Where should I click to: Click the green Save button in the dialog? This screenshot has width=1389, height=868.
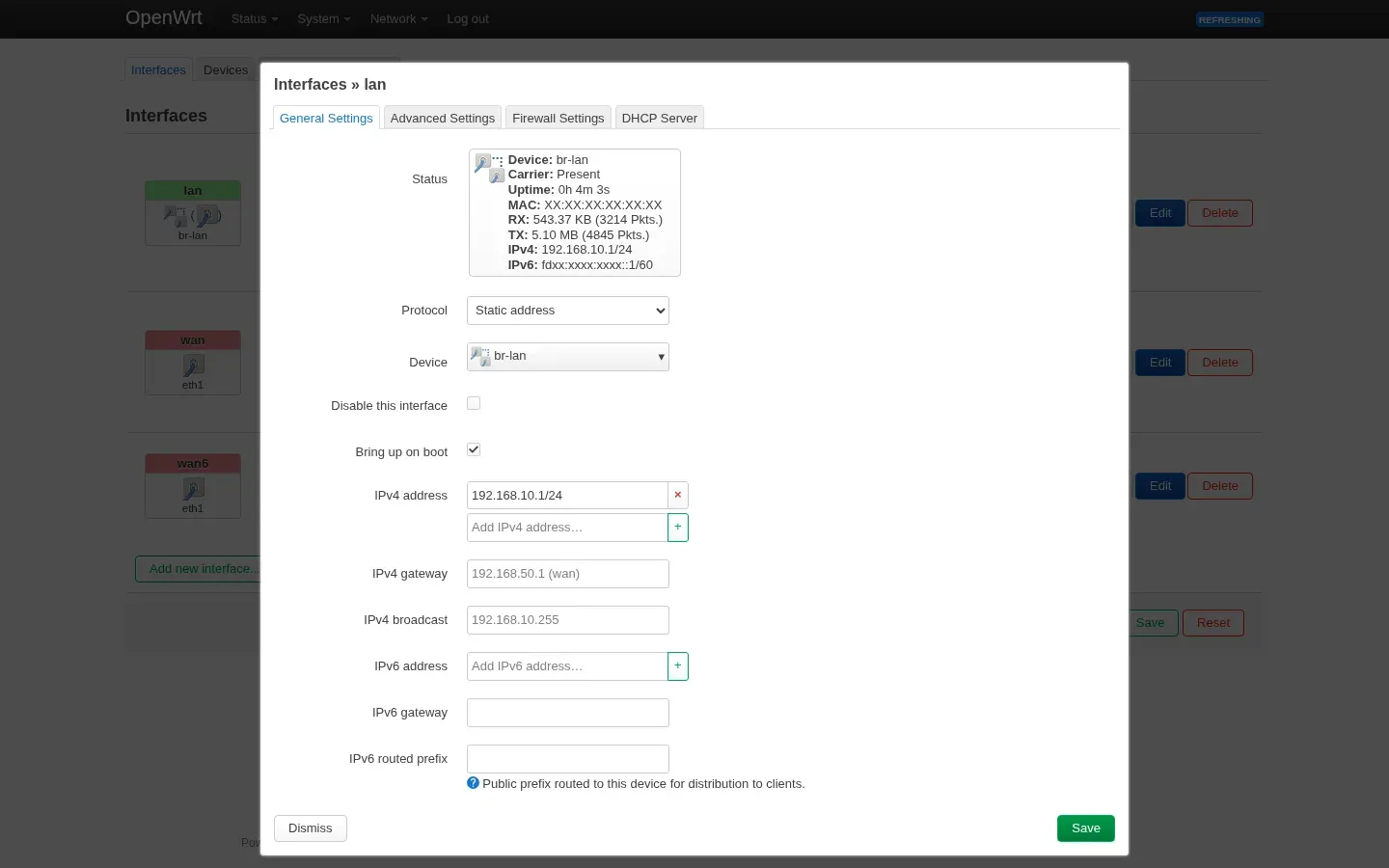(x=1086, y=828)
